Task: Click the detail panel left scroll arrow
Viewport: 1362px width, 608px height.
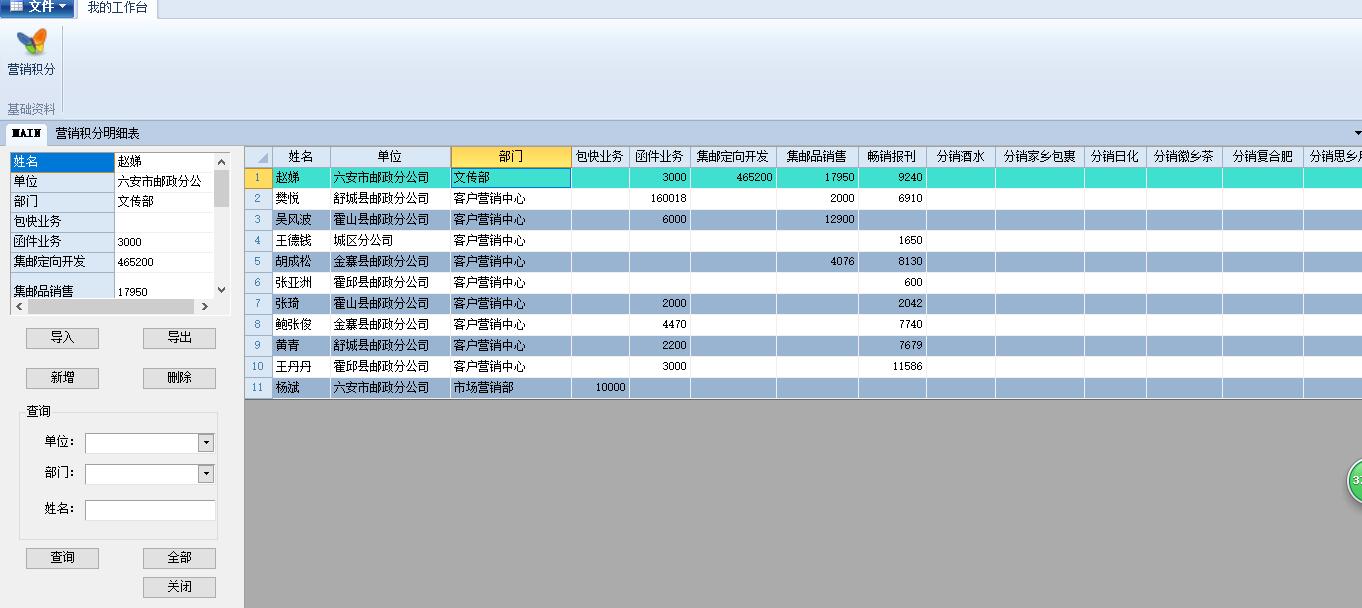Action: [17, 307]
